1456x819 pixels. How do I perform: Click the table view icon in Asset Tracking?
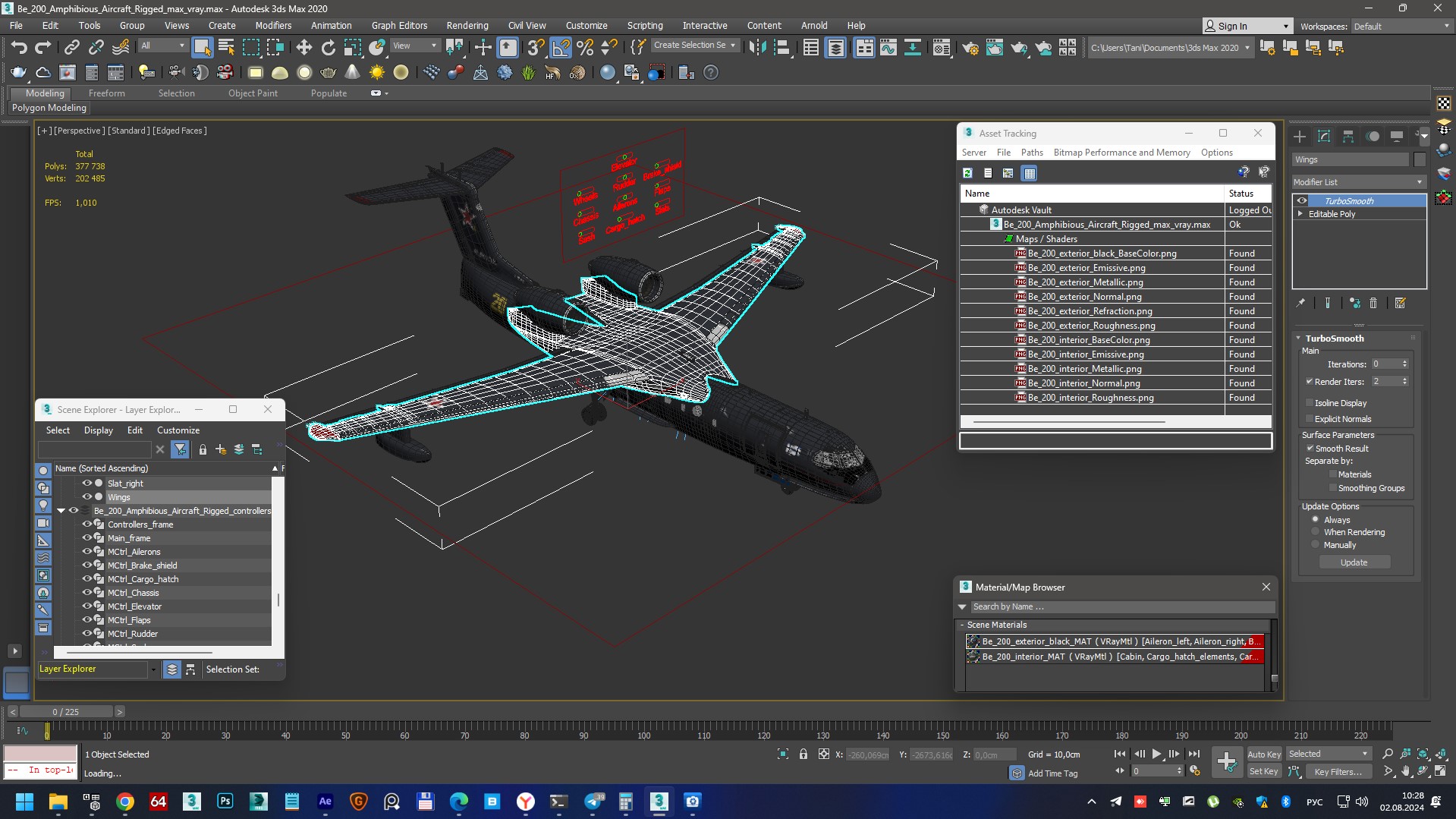coord(1030,173)
